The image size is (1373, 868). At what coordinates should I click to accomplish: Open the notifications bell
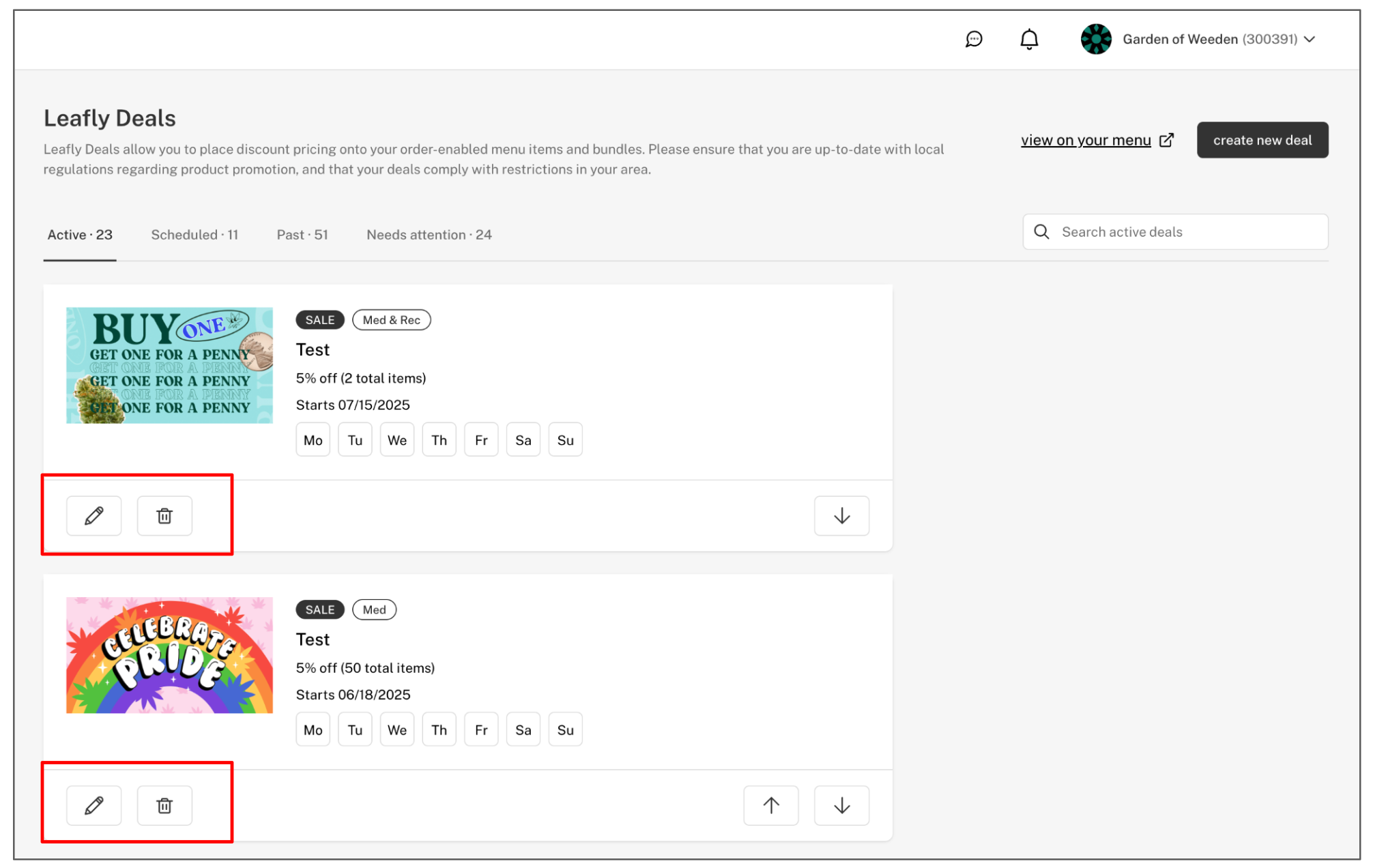(x=1028, y=39)
